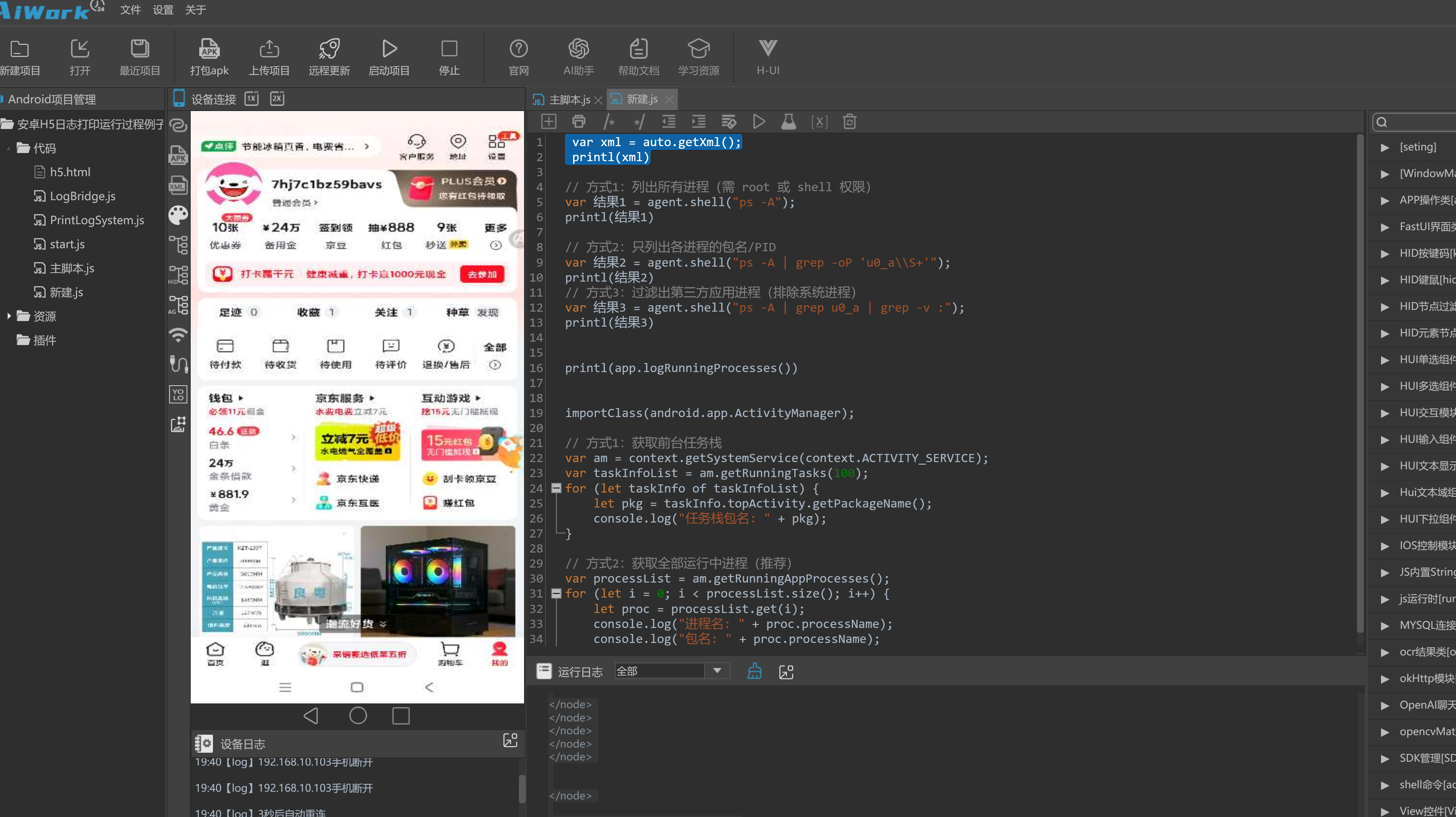Viewport: 1456px width, 817px height.
Task: Tap Android back triangle button
Action: 311,716
